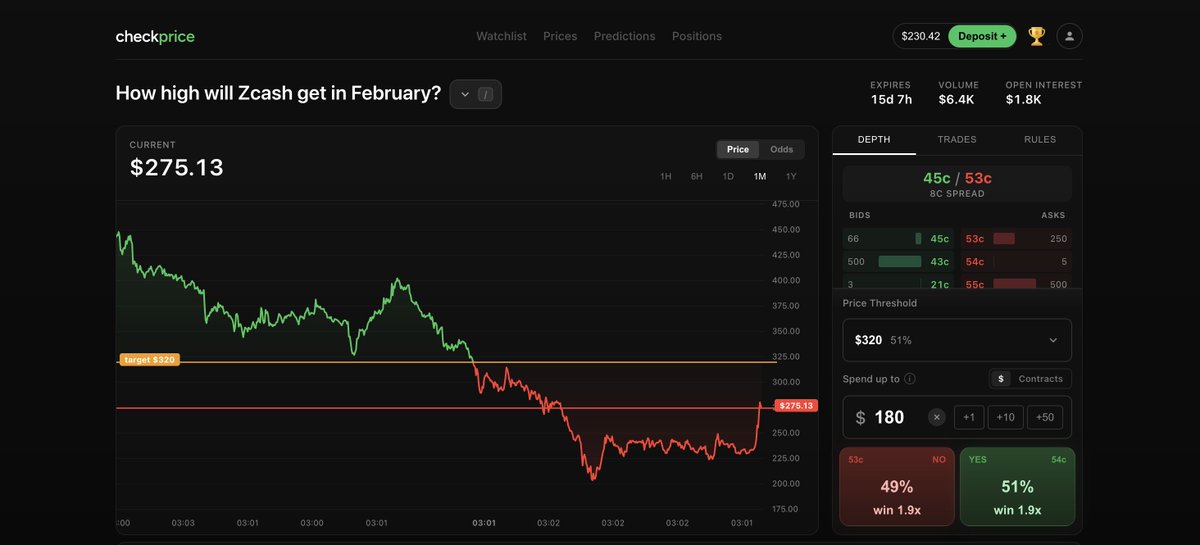Add +50 to spend amount
This screenshot has width=1200, height=545.
click(1045, 417)
